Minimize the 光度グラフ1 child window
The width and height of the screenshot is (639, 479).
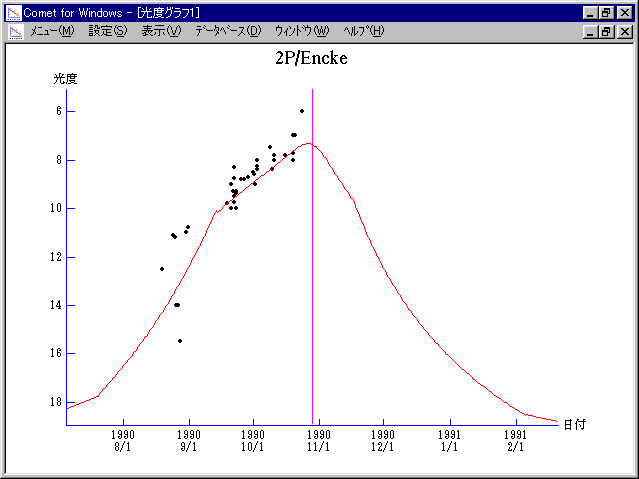[x=590, y=31]
